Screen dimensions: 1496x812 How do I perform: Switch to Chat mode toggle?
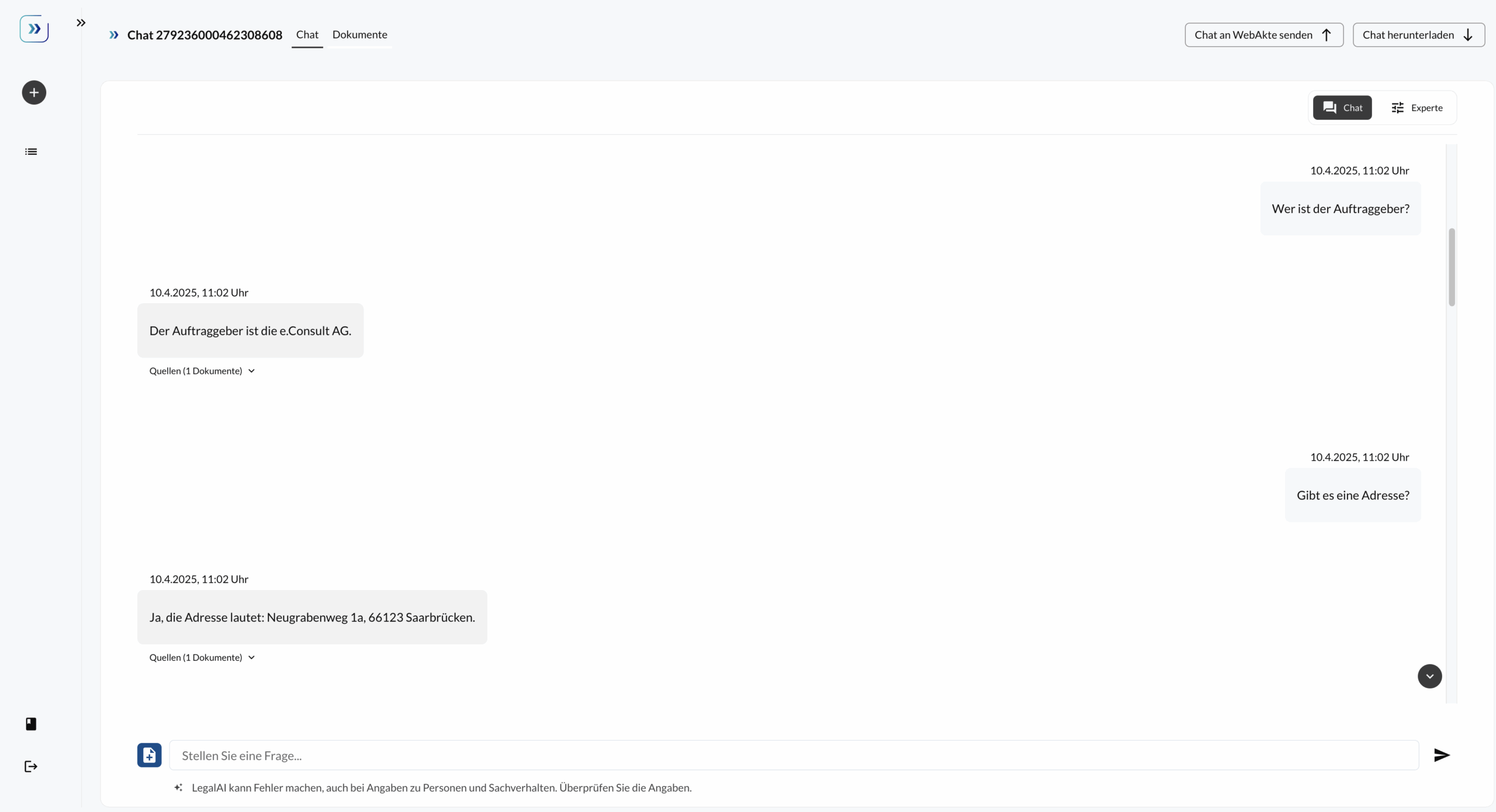pos(1342,107)
